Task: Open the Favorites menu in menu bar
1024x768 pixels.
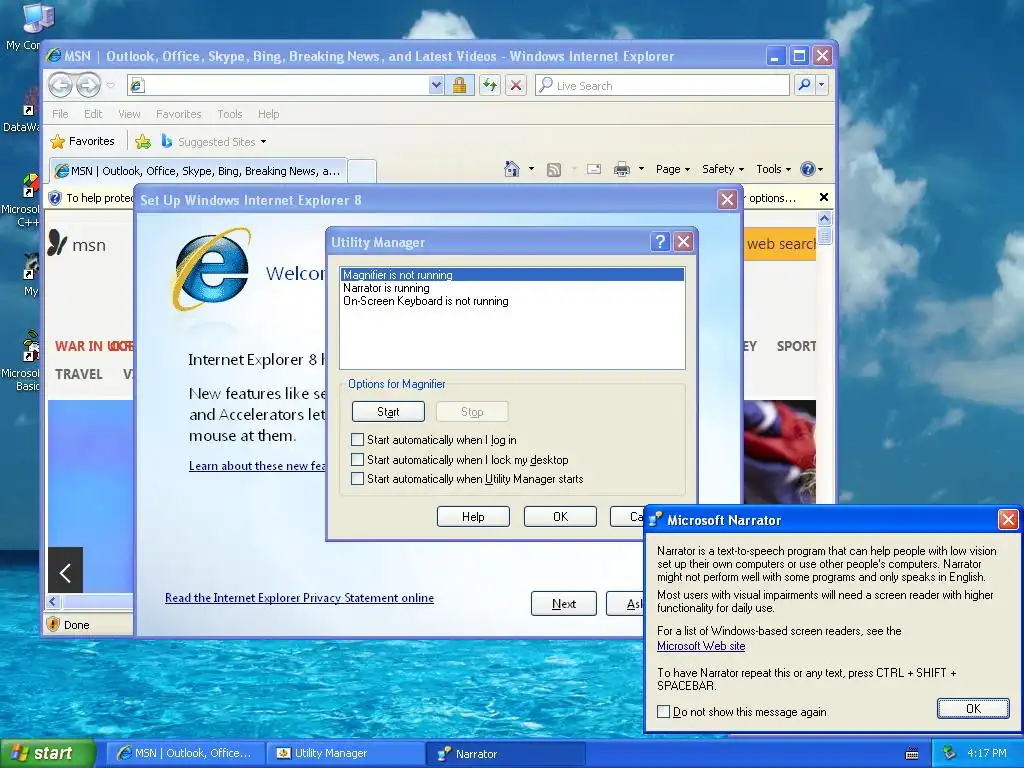Action: [x=178, y=114]
